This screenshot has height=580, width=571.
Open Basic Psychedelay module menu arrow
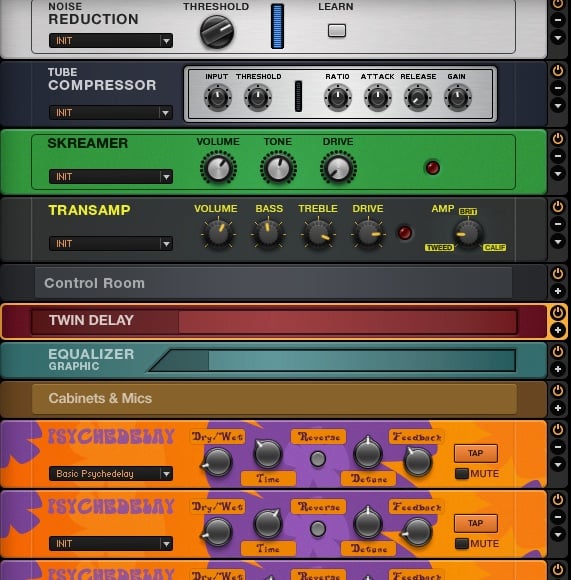[558, 464]
